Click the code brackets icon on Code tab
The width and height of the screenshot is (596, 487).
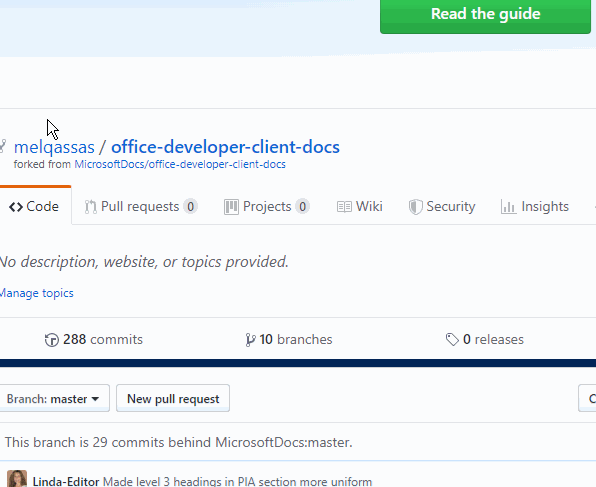point(16,207)
